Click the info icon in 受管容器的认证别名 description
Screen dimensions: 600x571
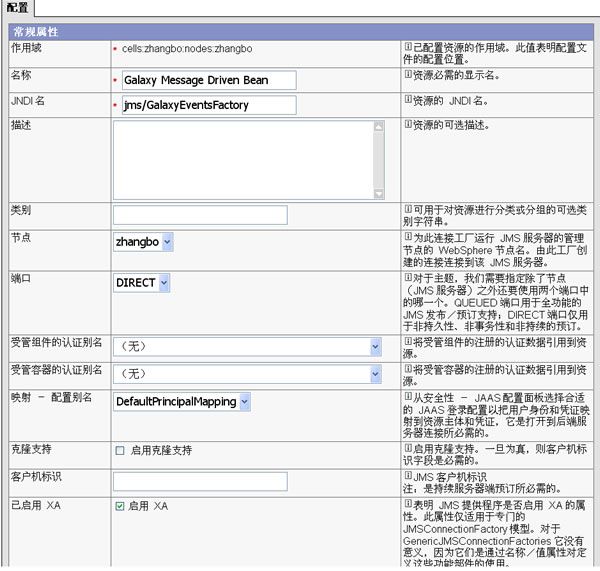click(408, 369)
